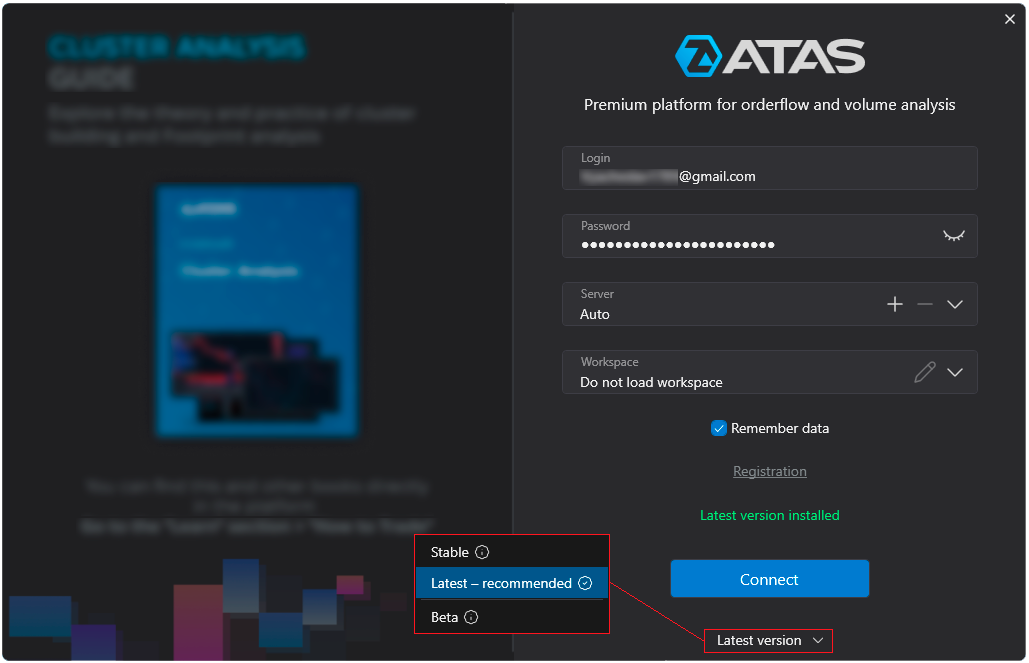
Task: Click checkmark icon beside Latest – recommended
Action: 585,583
